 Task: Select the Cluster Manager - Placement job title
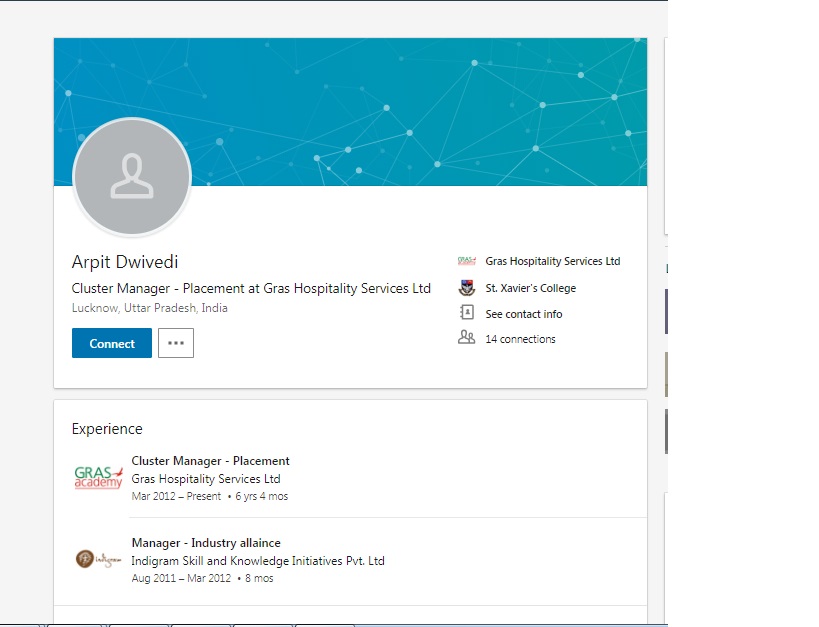tap(210, 461)
